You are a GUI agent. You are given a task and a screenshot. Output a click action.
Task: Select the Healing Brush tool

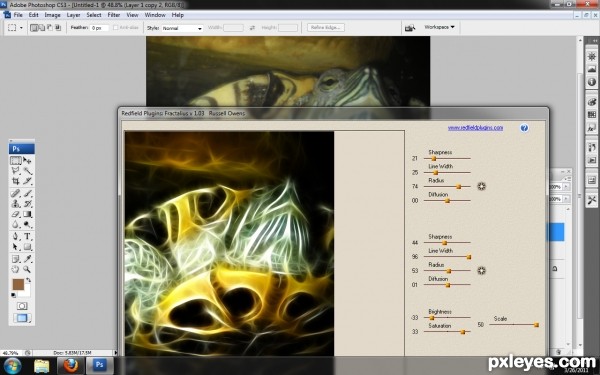click(x=16, y=193)
